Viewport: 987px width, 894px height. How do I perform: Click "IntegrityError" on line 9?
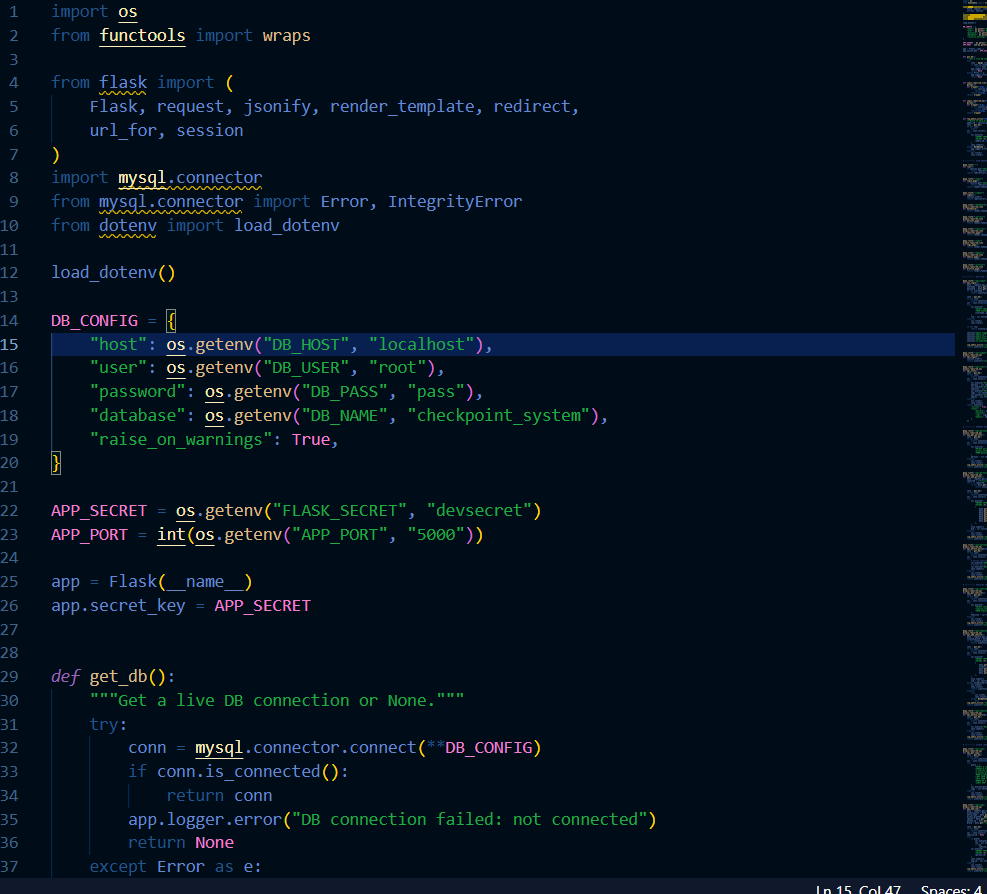point(454,201)
